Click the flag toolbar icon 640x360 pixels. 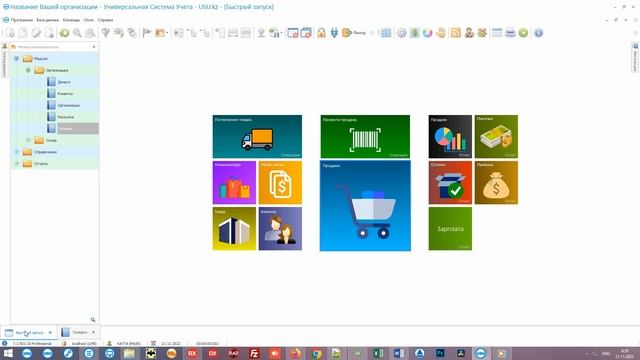pyautogui.click(x=147, y=33)
